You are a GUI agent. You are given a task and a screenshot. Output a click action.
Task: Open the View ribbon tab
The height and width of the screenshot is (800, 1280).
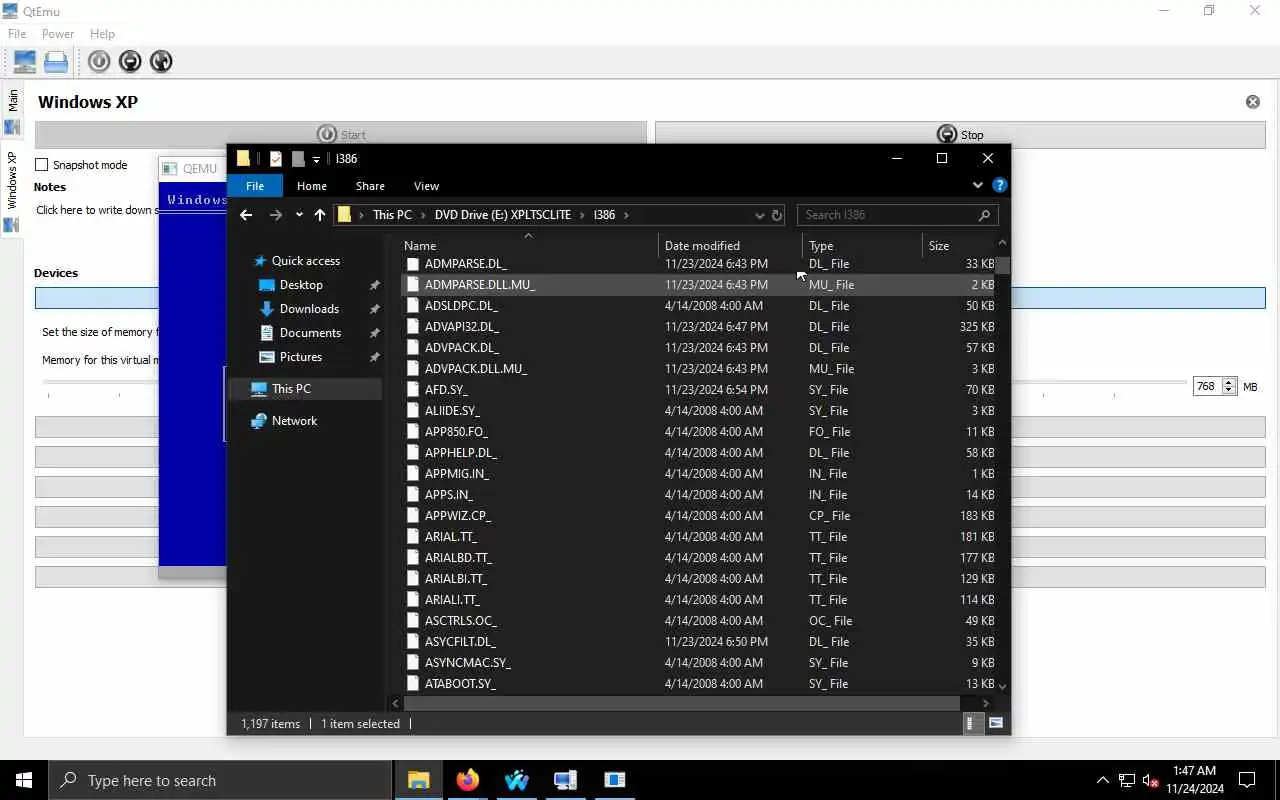click(426, 186)
